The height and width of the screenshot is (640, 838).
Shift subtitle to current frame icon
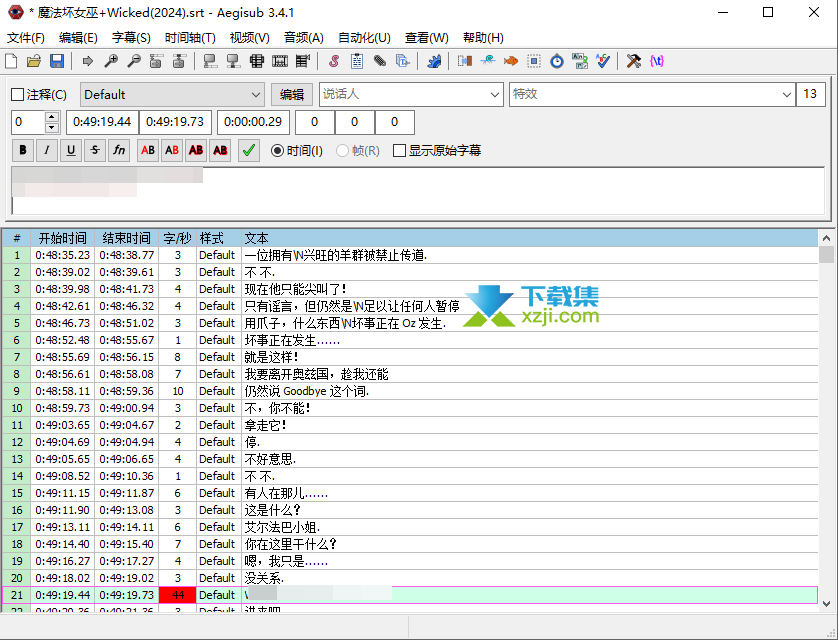(302, 61)
